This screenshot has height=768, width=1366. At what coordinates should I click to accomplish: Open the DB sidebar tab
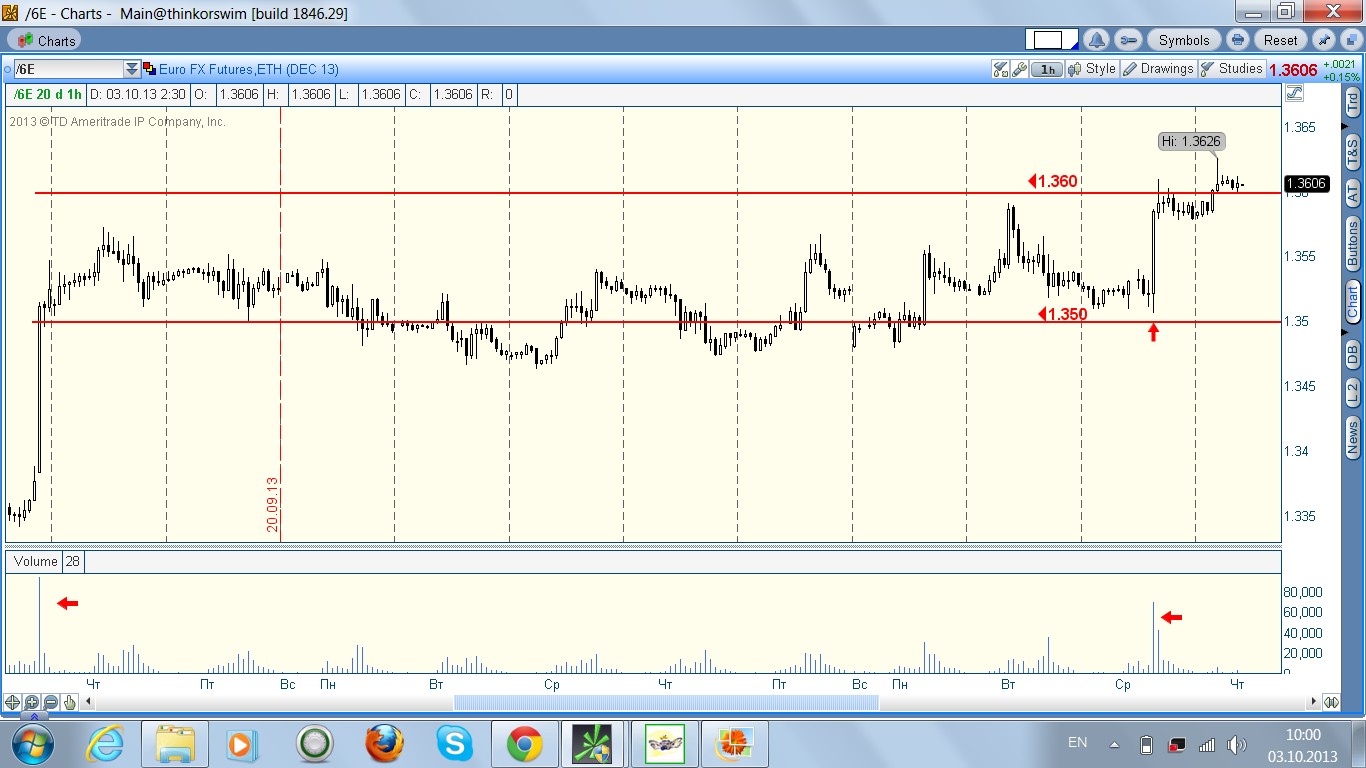click(1353, 352)
